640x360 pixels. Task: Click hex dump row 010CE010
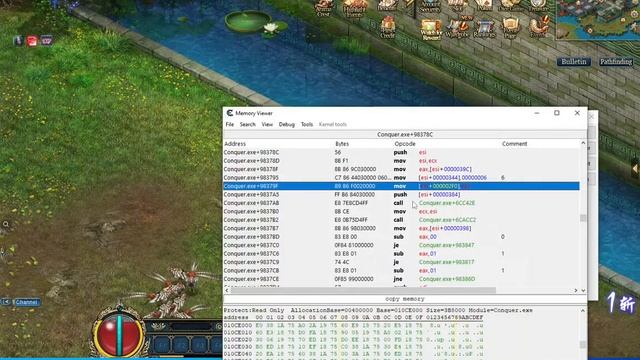coord(353,333)
